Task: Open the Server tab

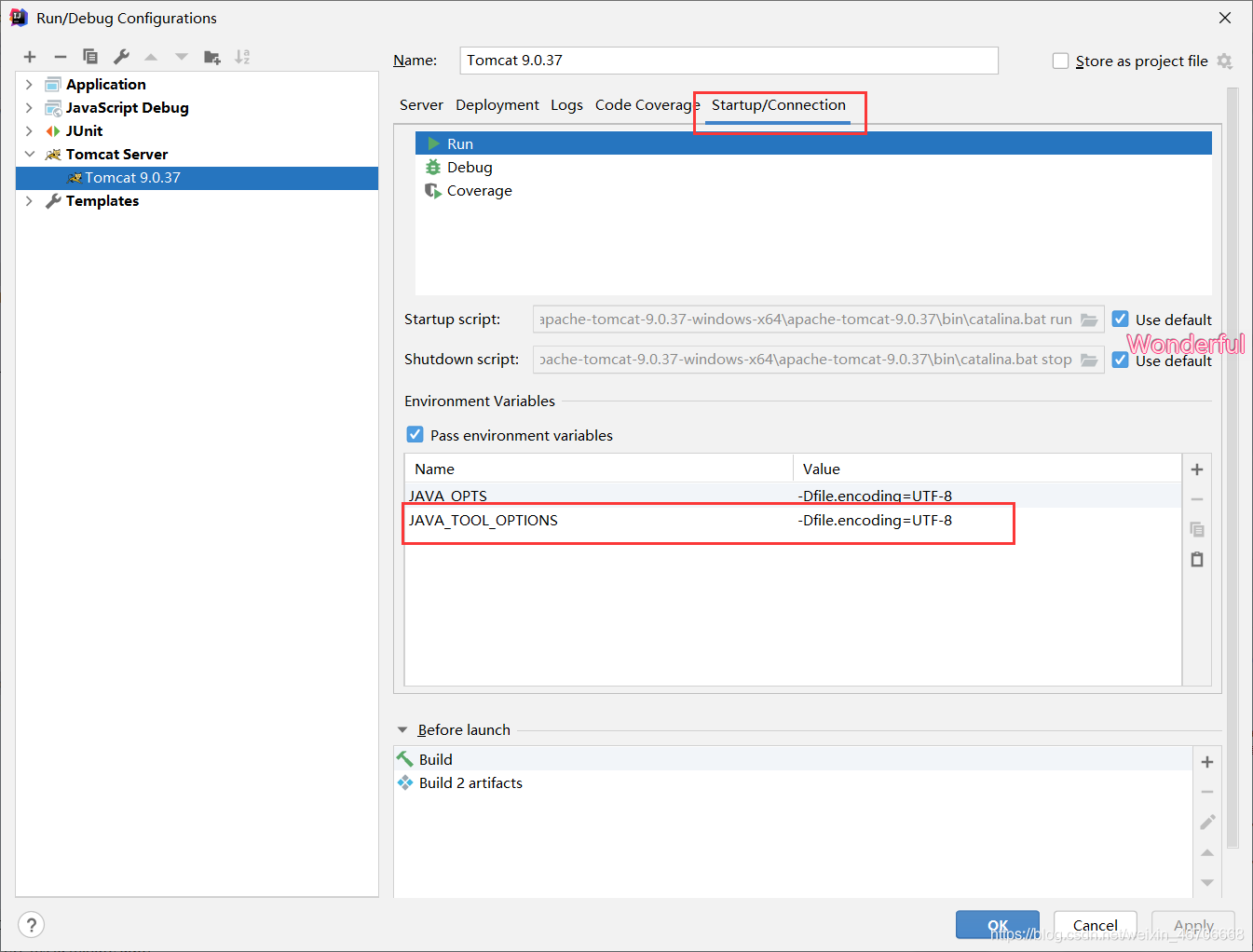Action: pos(421,105)
